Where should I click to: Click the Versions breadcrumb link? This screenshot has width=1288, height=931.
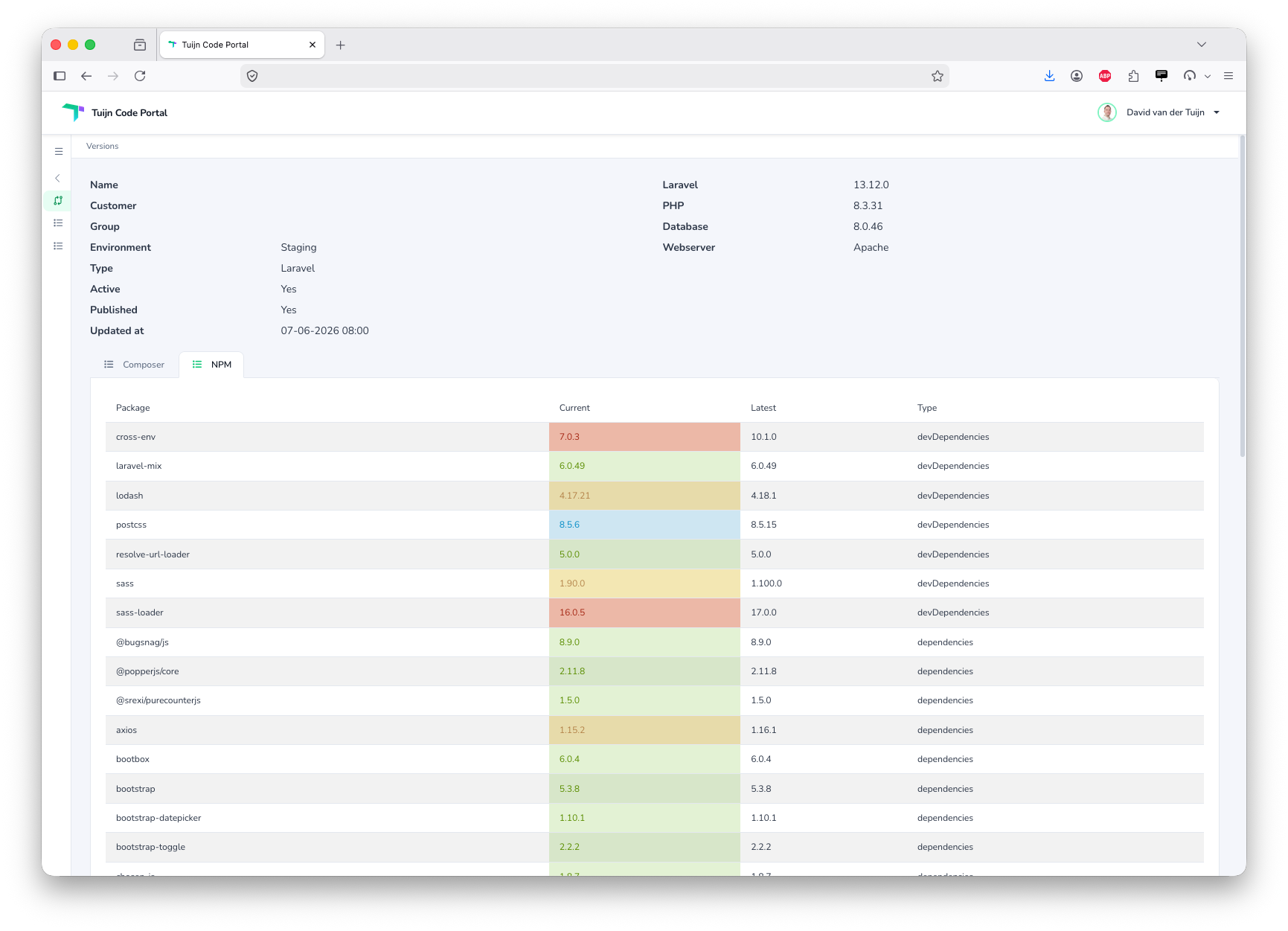click(x=103, y=146)
